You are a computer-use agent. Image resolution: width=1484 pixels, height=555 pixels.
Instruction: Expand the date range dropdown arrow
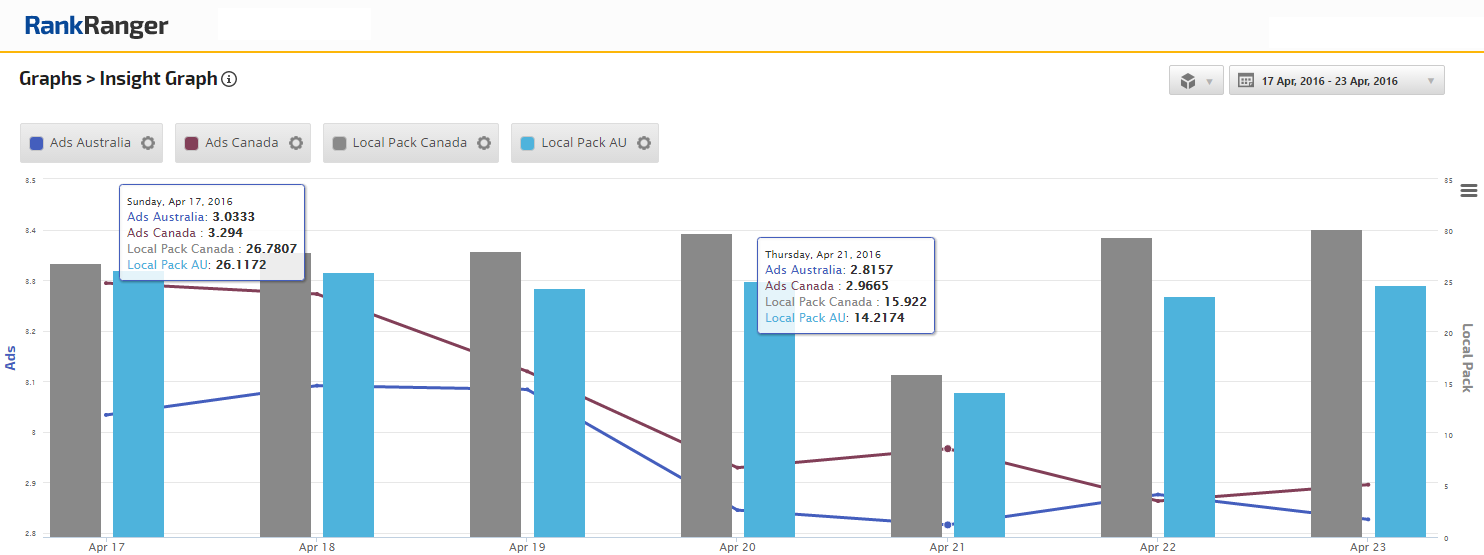tap(1431, 81)
